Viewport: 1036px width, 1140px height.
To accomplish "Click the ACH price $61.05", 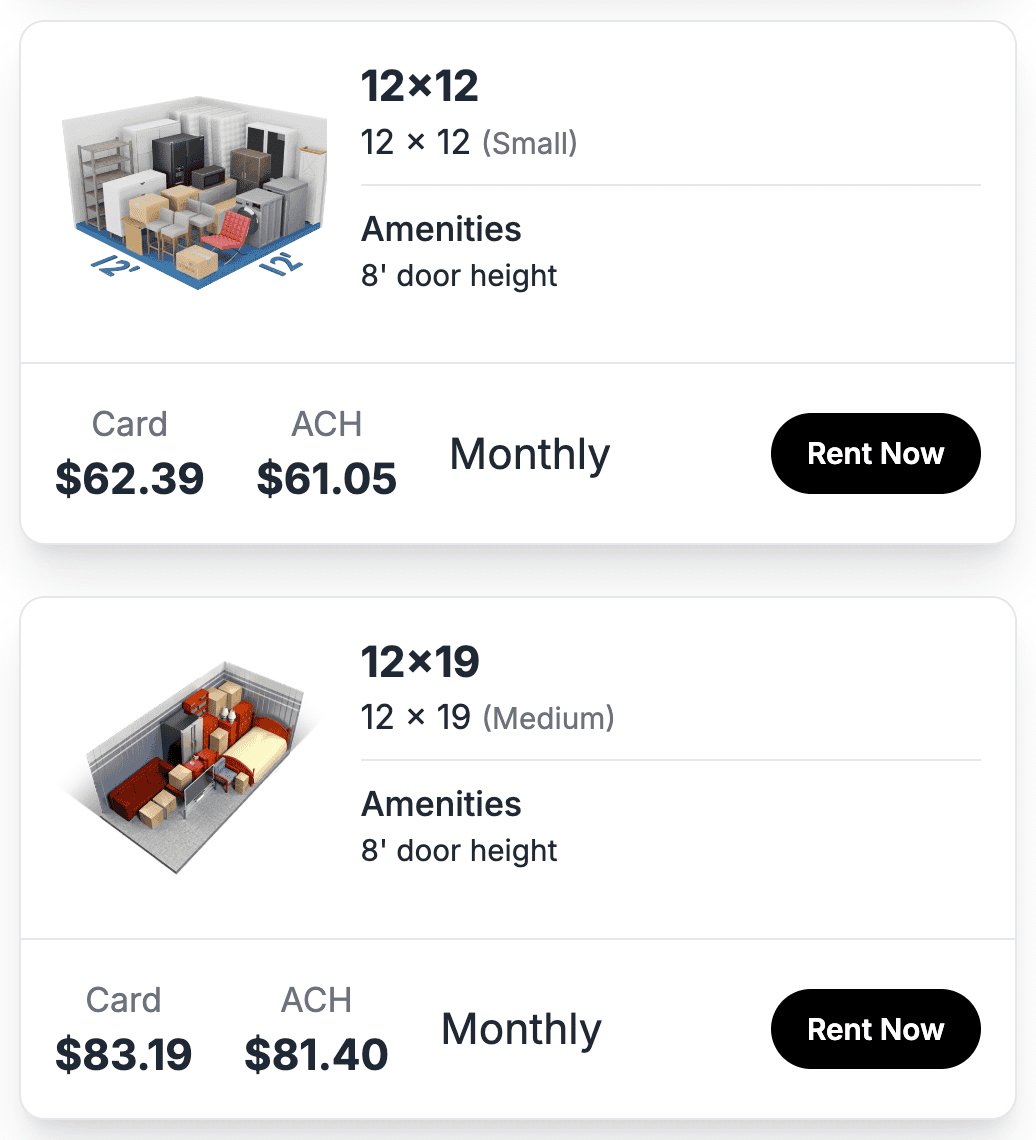I will click(x=326, y=479).
